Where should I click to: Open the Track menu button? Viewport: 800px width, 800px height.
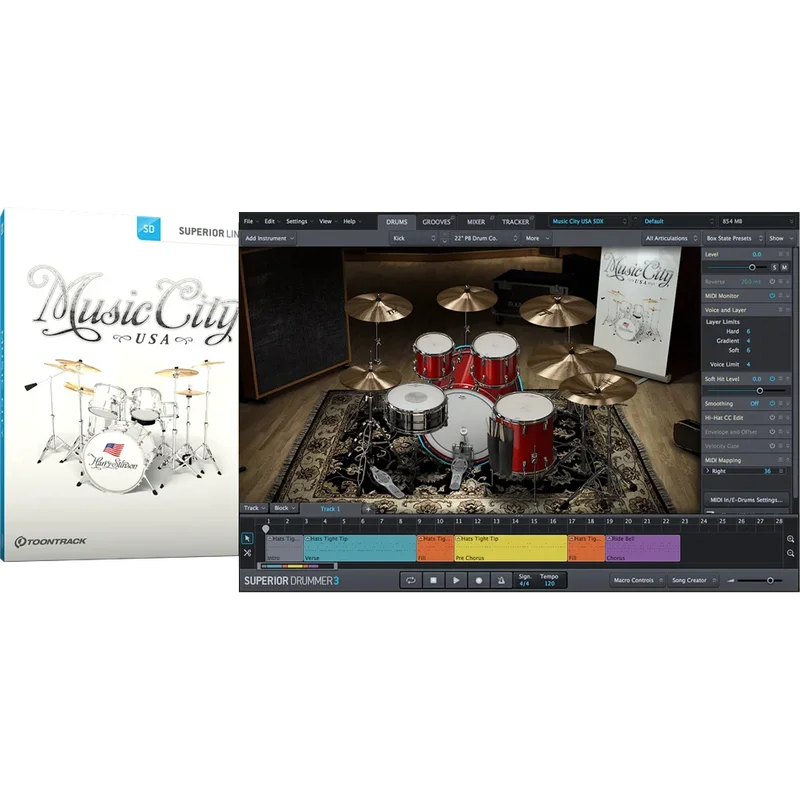point(254,508)
